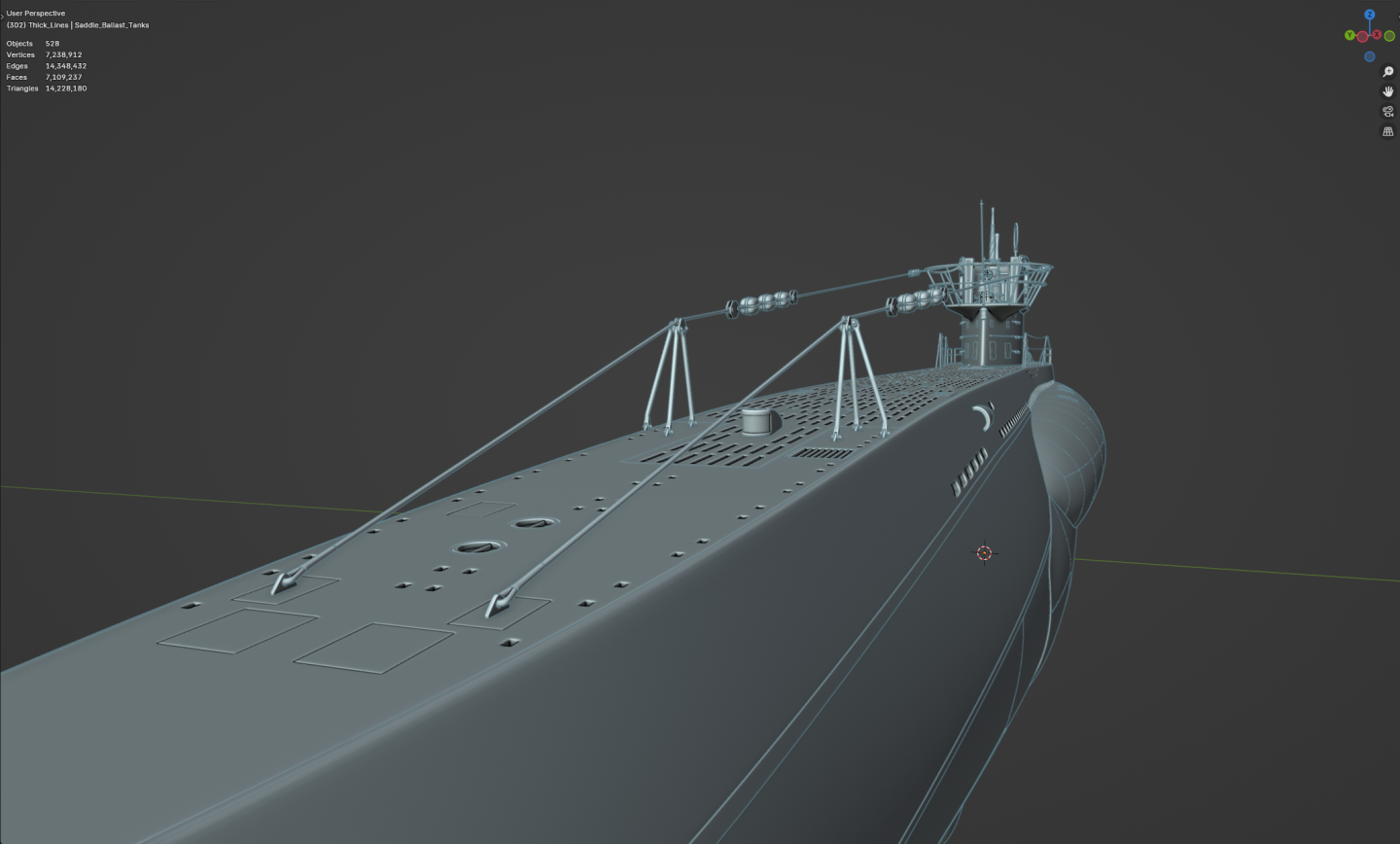Click the Objects count '528'
Image resolution: width=1400 pixels, height=844 pixels.
click(x=52, y=44)
